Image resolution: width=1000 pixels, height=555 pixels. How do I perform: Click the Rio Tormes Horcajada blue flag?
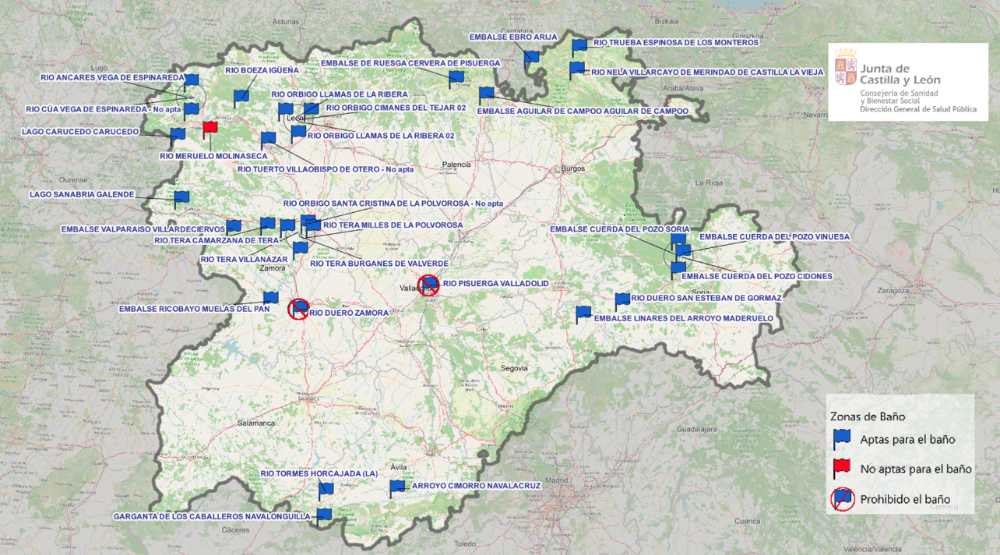[x=325, y=491]
